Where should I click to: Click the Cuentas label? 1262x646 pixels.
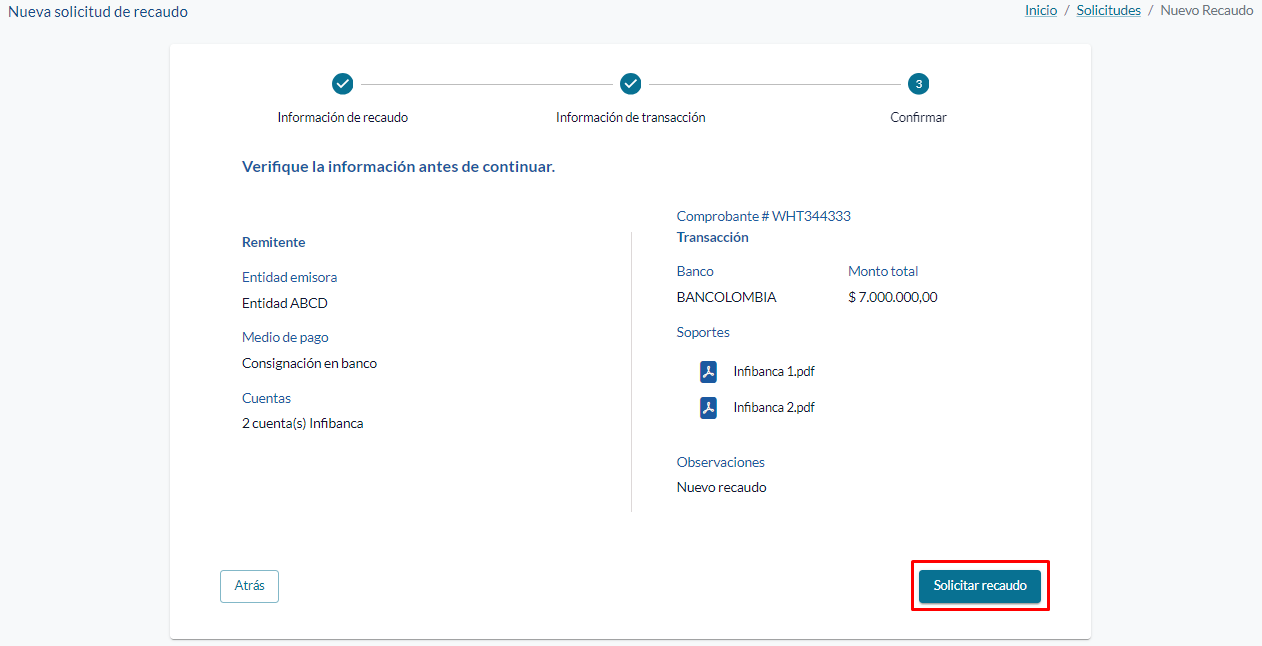click(266, 398)
